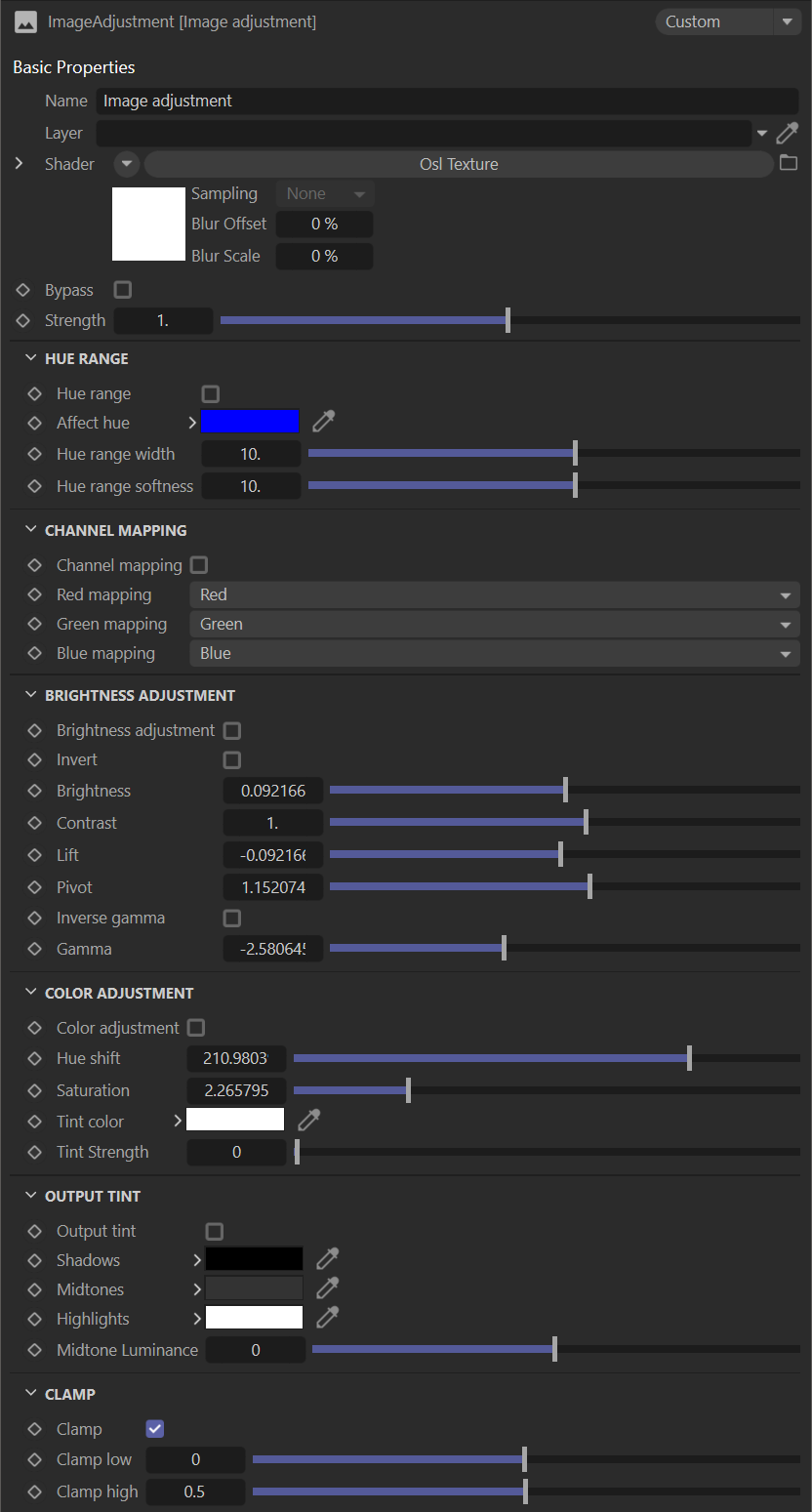Click the Osl Texture shader button
The image size is (812, 1512).
coord(459,164)
